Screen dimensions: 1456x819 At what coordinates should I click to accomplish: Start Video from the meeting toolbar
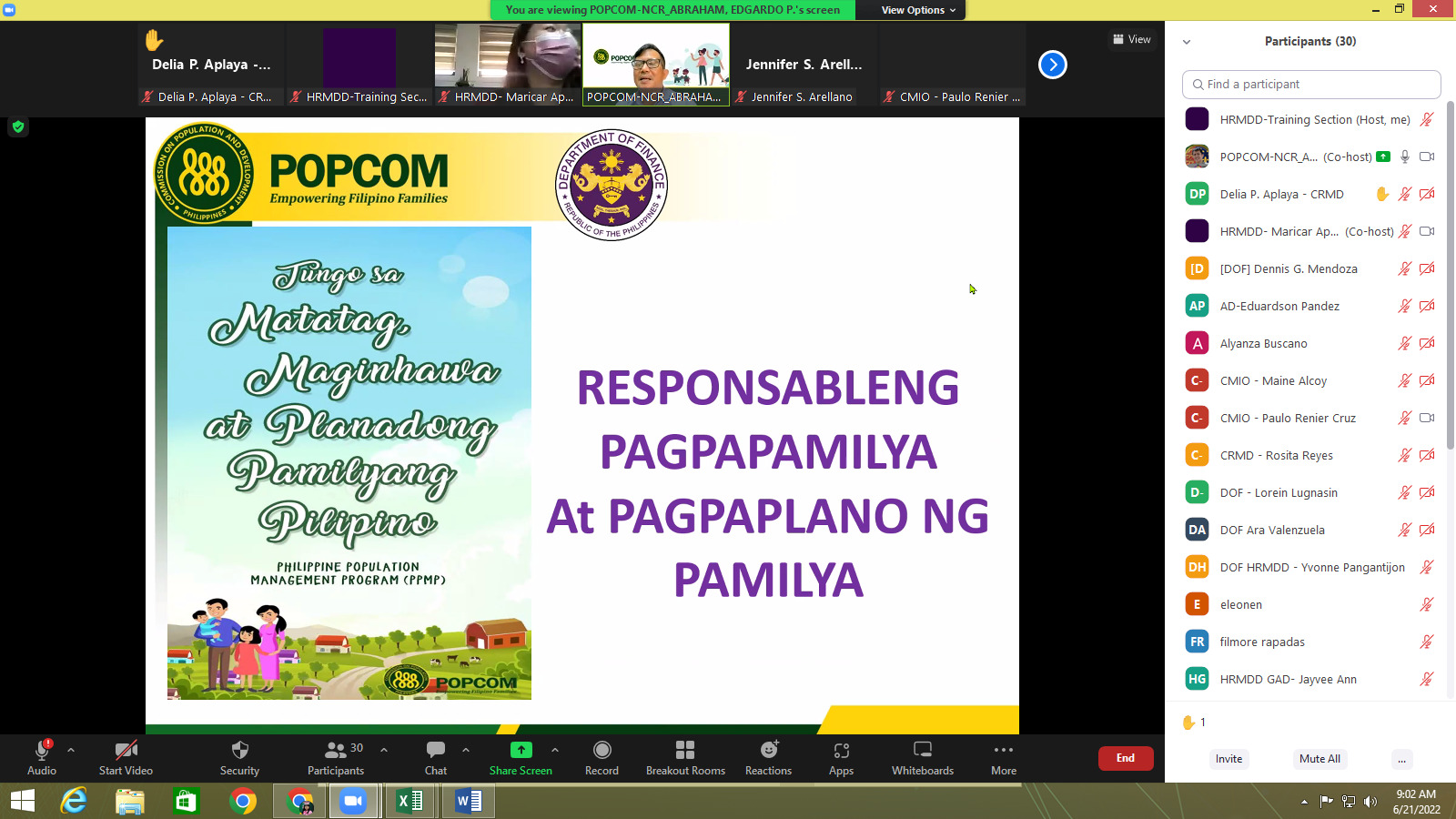[x=126, y=758]
